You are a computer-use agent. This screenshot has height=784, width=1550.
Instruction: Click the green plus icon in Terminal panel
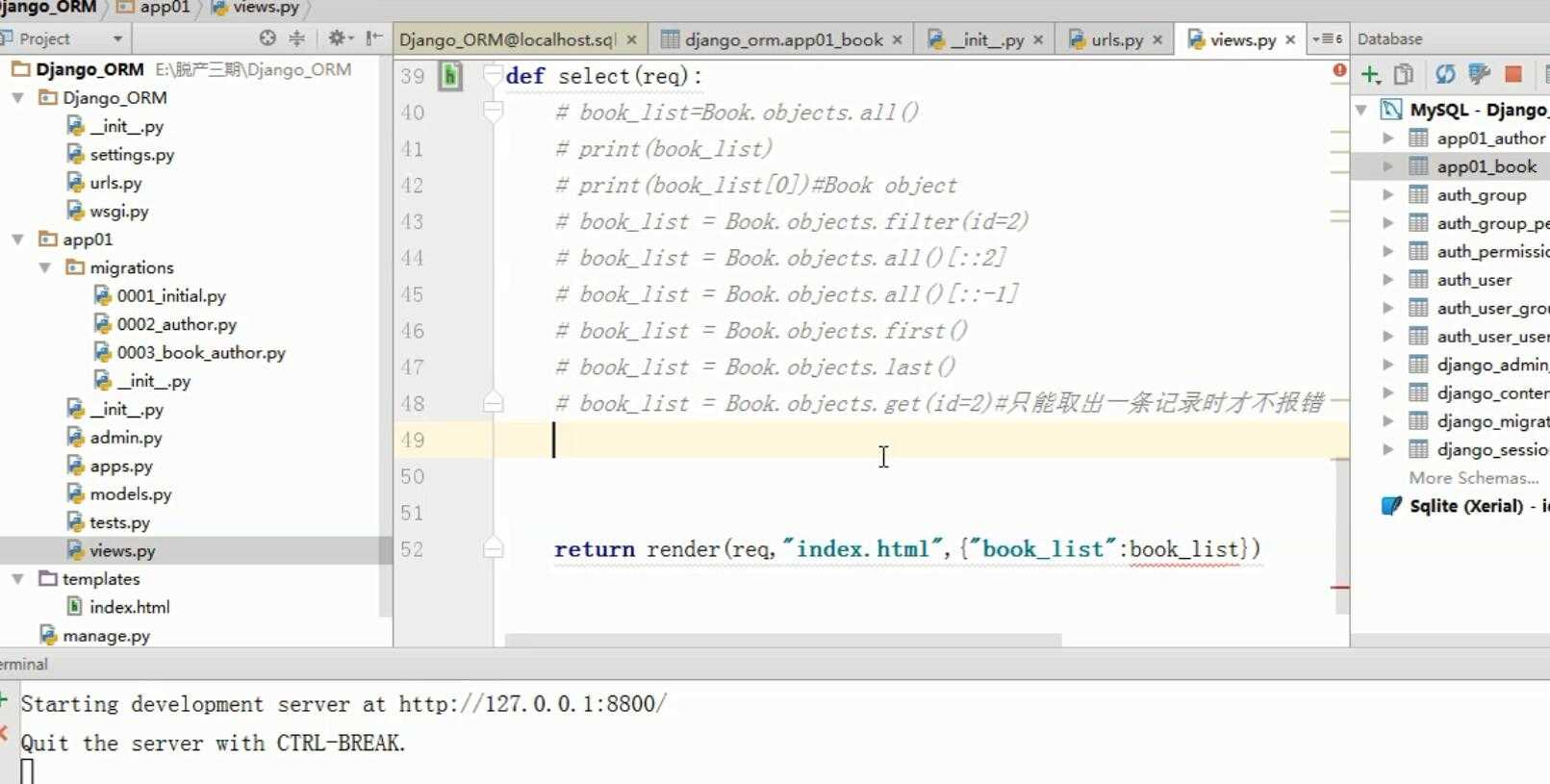tap(4, 699)
